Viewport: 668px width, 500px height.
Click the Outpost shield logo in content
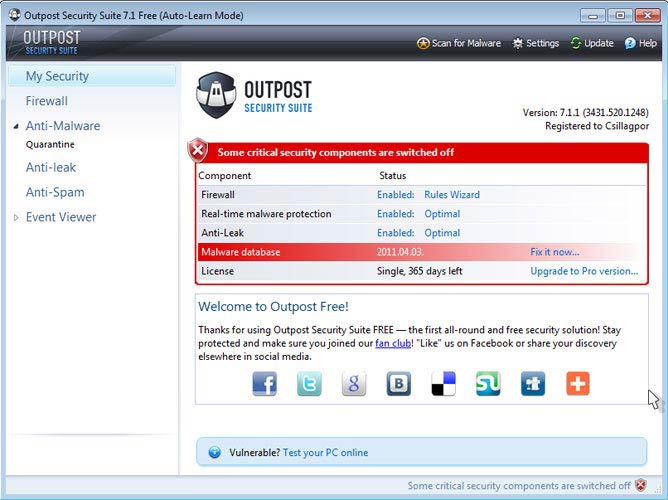[x=216, y=95]
